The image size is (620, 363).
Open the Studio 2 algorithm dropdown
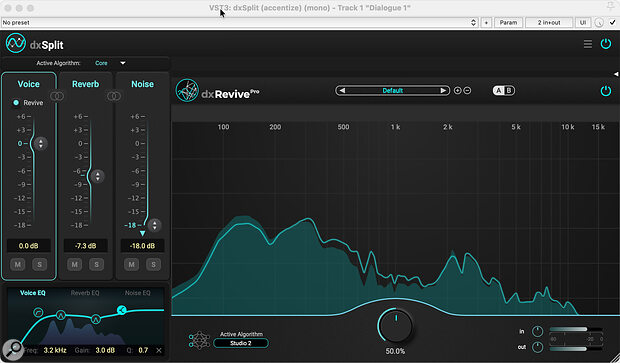pos(241,343)
